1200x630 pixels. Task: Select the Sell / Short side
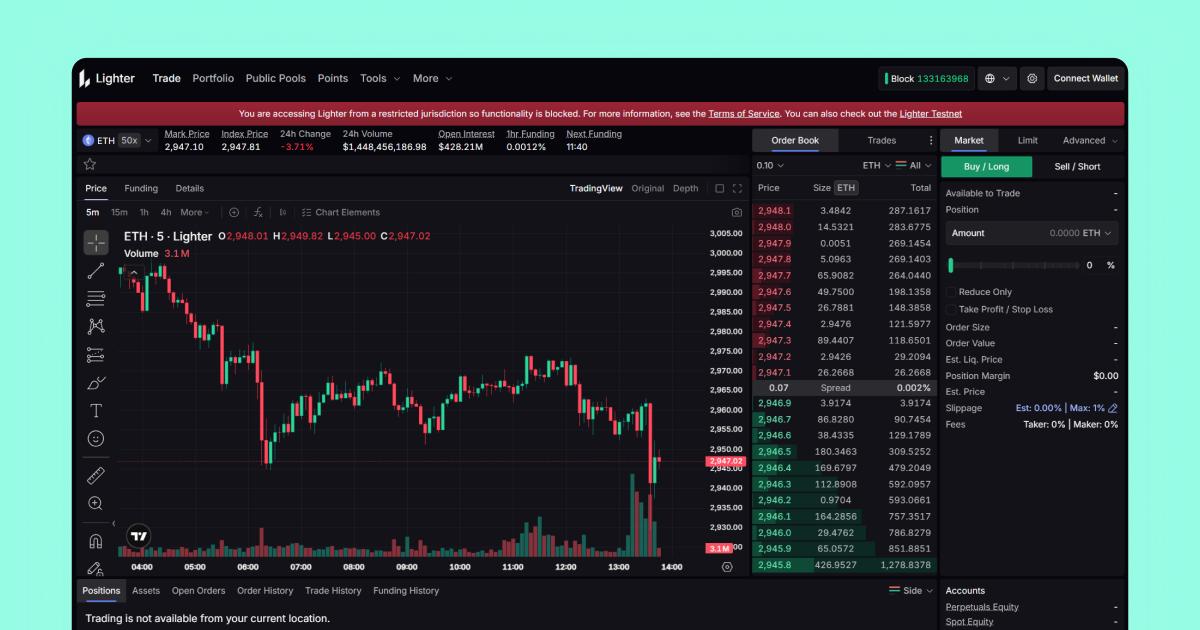[x=1077, y=166]
